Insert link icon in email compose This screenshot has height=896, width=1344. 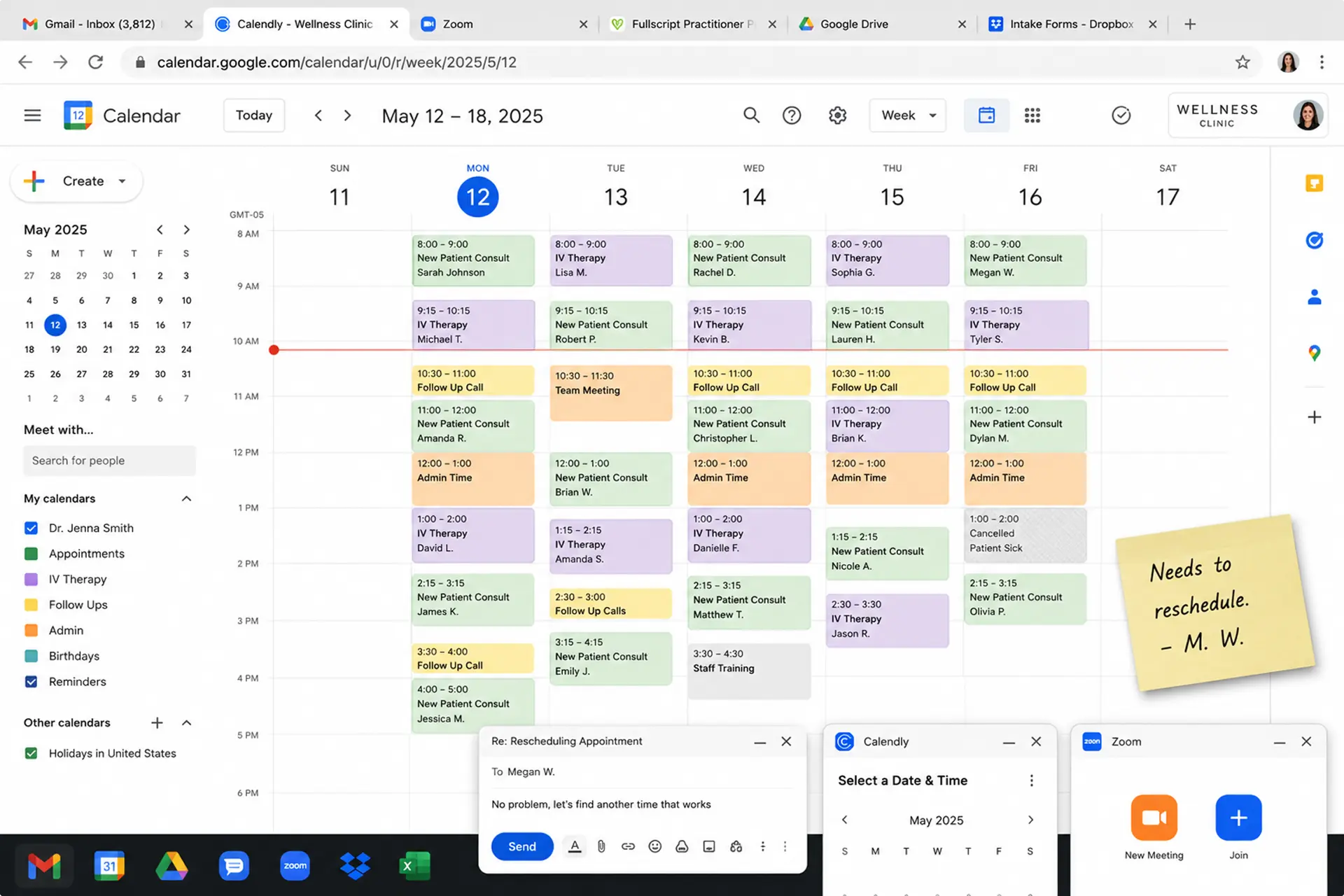(628, 846)
